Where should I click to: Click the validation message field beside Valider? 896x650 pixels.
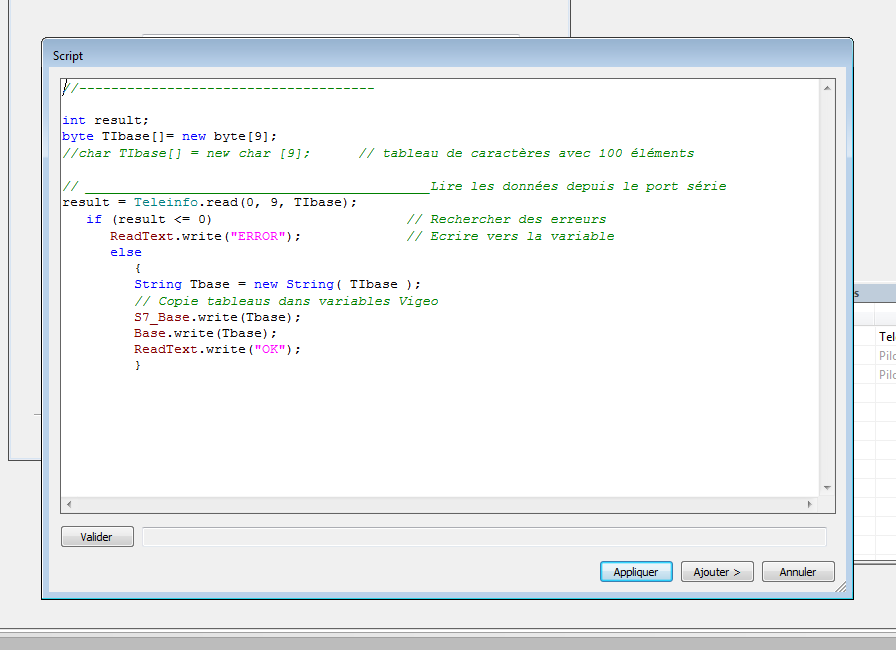[x=484, y=537]
